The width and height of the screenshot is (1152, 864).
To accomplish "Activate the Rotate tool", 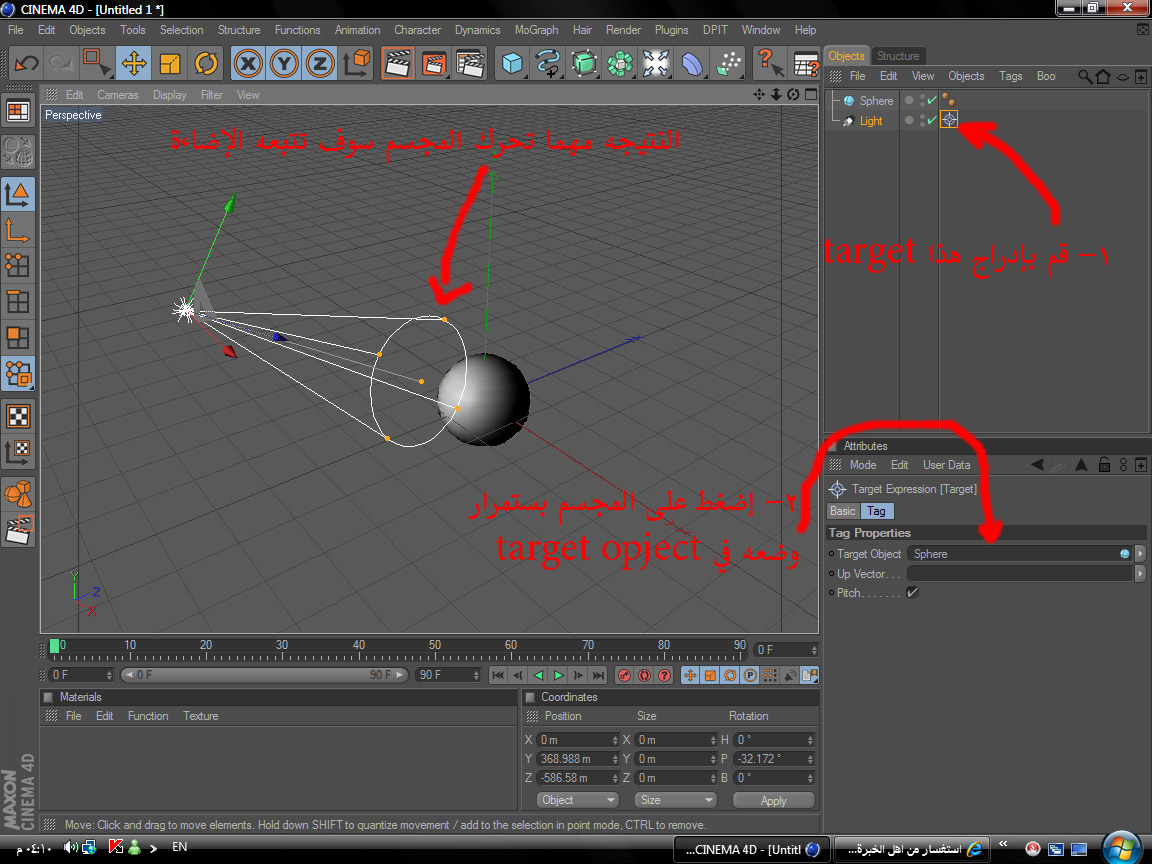I will 206,63.
